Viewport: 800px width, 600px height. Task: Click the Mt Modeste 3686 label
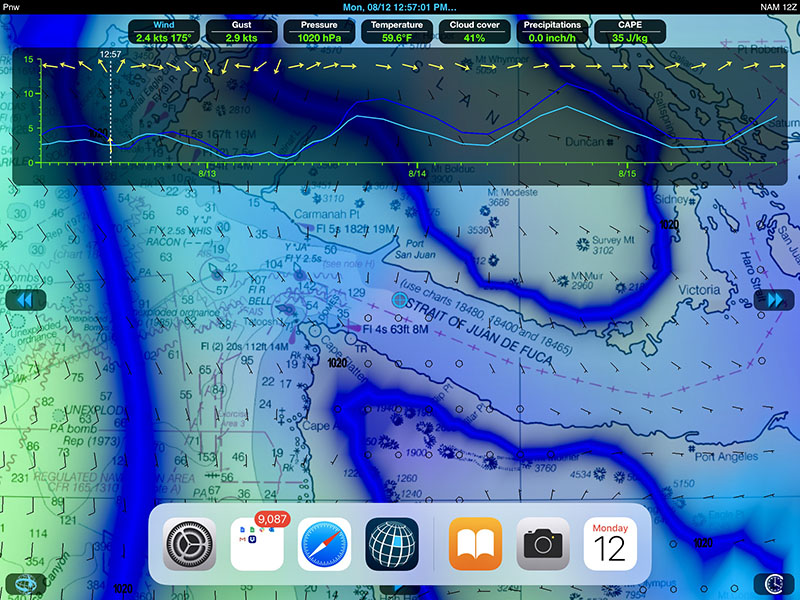pos(512,197)
